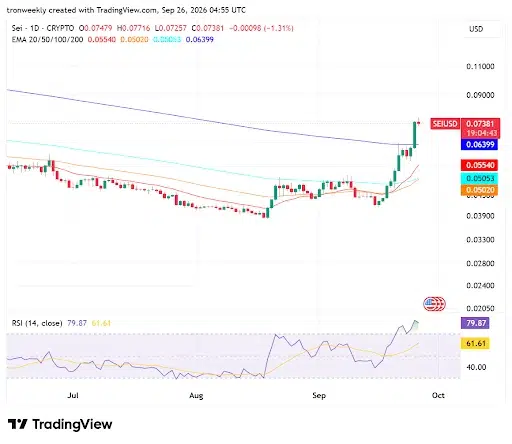The height and width of the screenshot is (444, 512).
Task: Click the Jul label on time axis
Action: coord(73,395)
